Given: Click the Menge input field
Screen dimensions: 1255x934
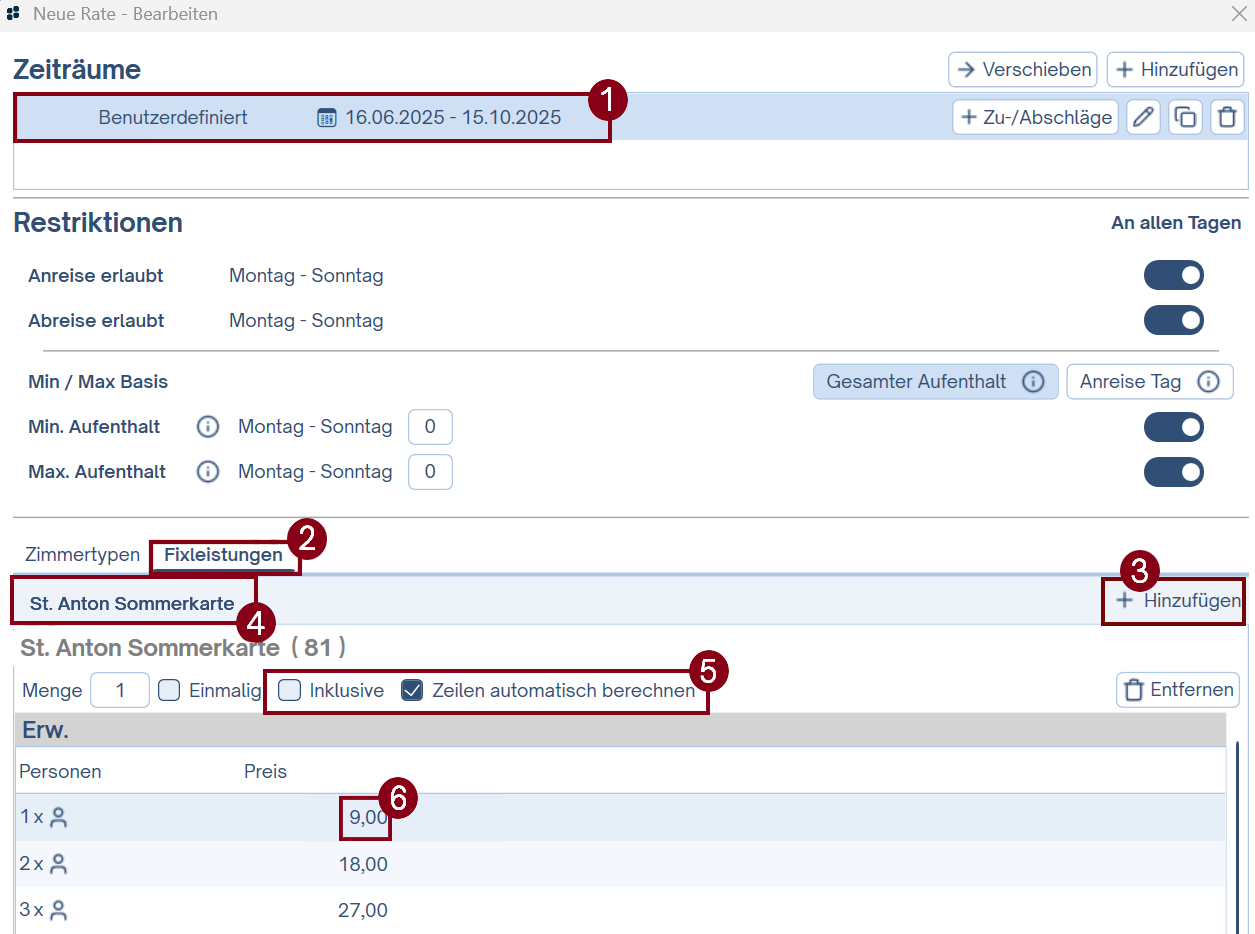Looking at the screenshot, I should 120,690.
